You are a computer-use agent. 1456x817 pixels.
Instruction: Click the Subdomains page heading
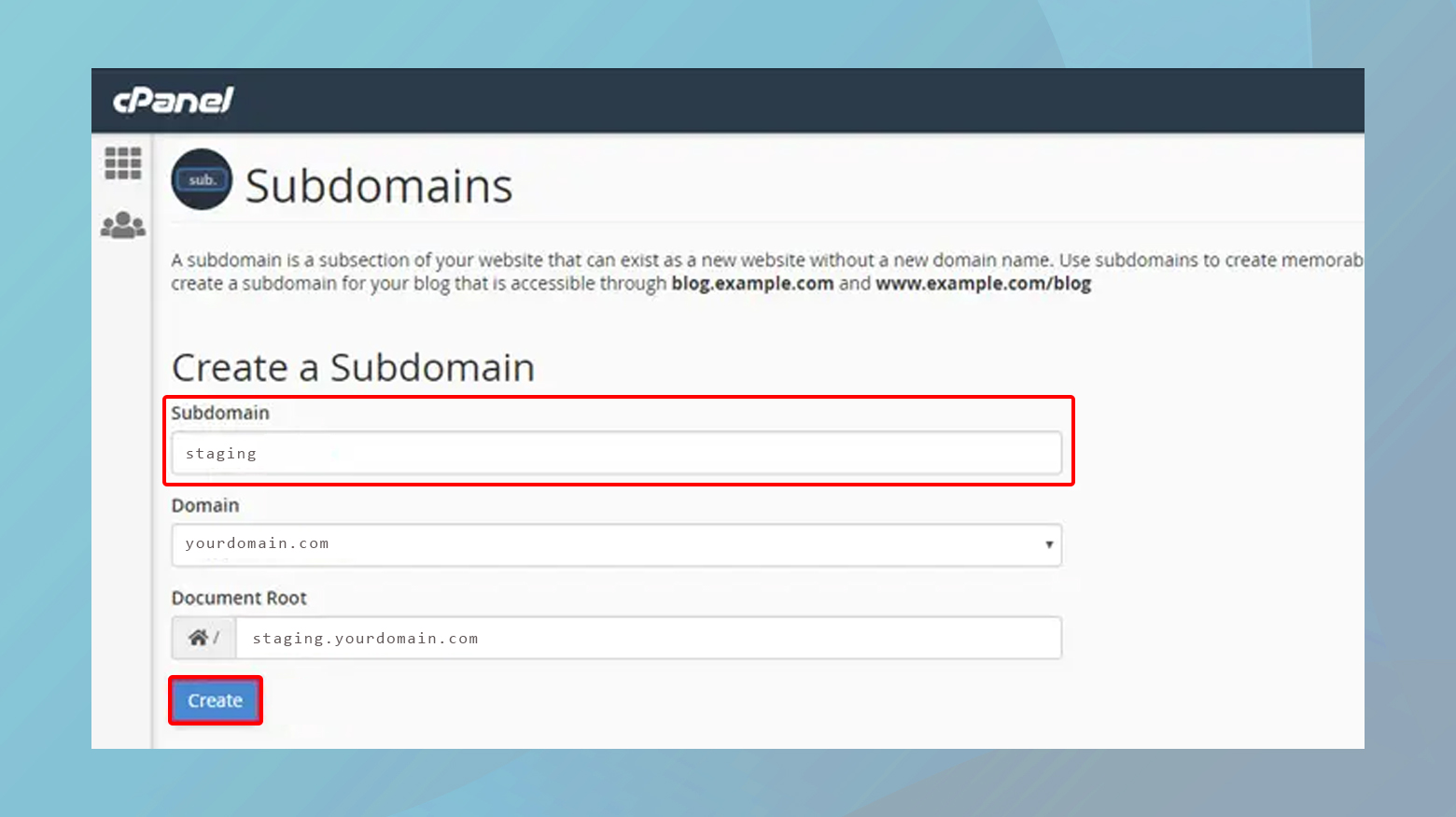pyautogui.click(x=378, y=185)
